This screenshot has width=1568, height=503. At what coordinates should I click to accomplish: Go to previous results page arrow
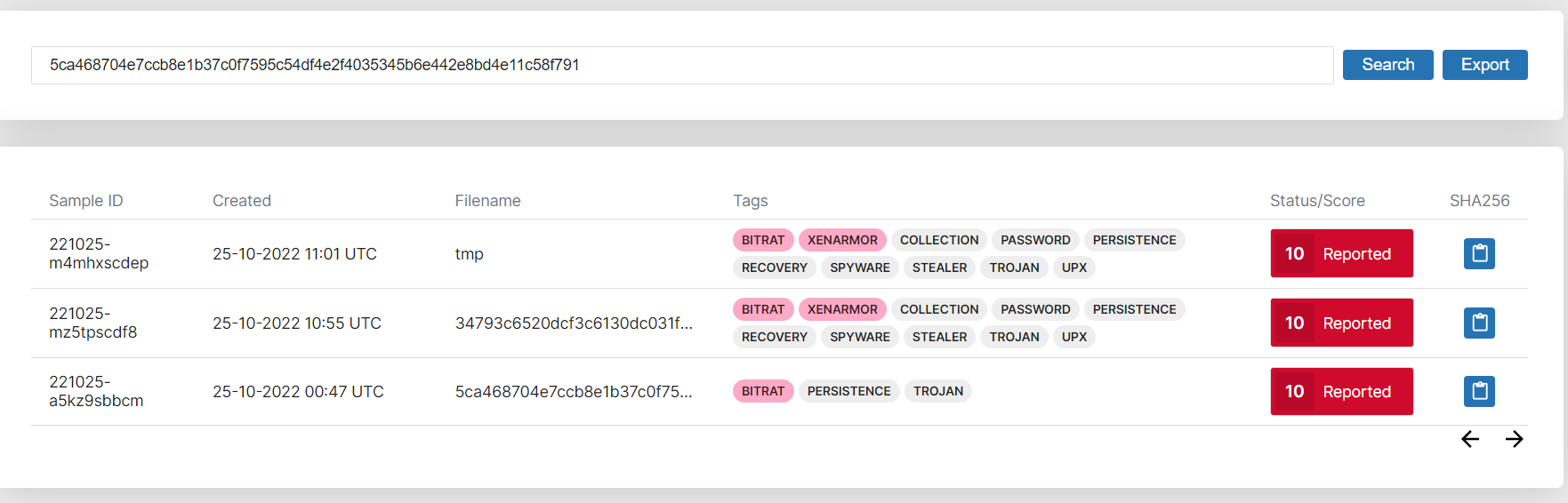tap(1470, 439)
